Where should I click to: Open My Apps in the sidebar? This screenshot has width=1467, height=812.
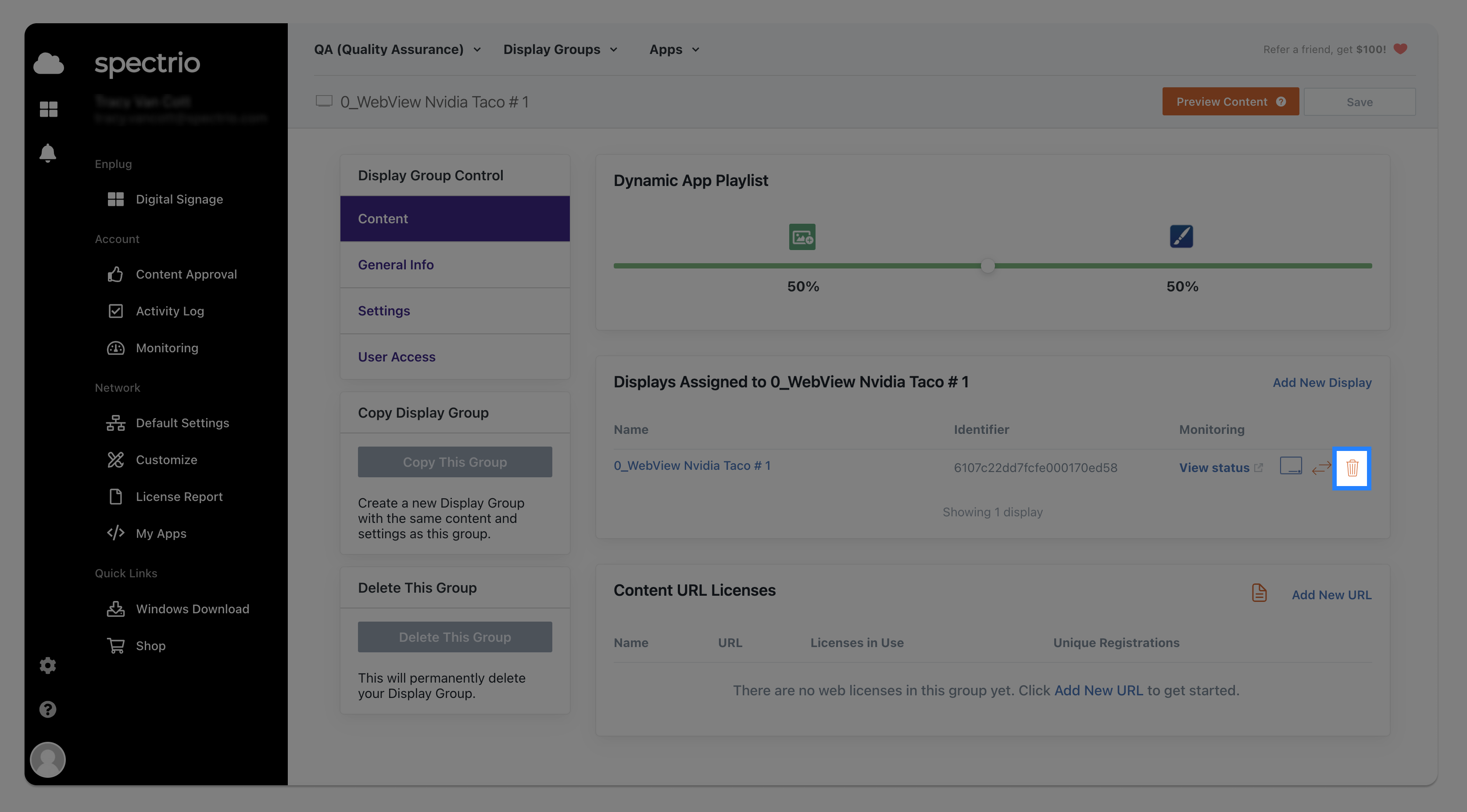(x=147, y=533)
